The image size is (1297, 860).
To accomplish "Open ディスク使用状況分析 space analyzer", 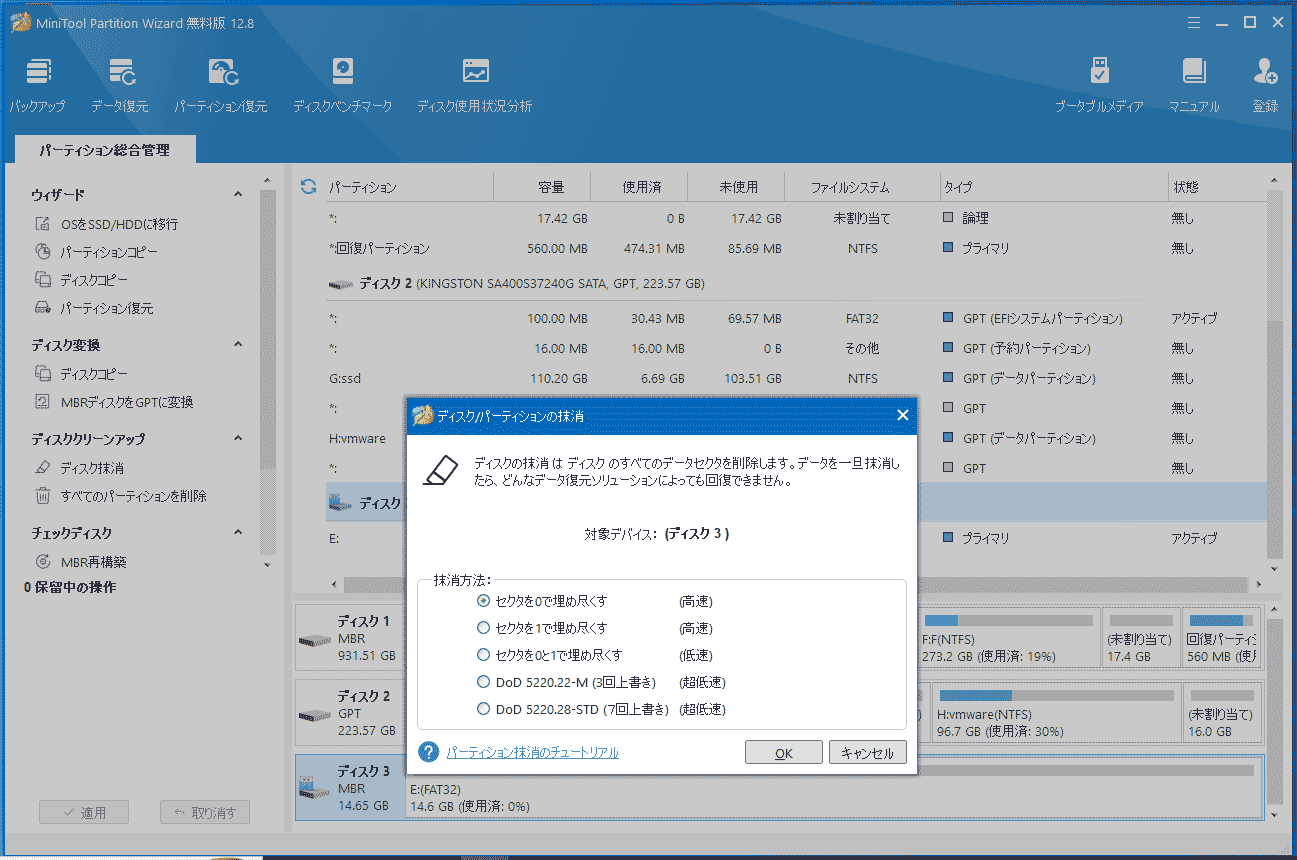I will tap(475, 85).
